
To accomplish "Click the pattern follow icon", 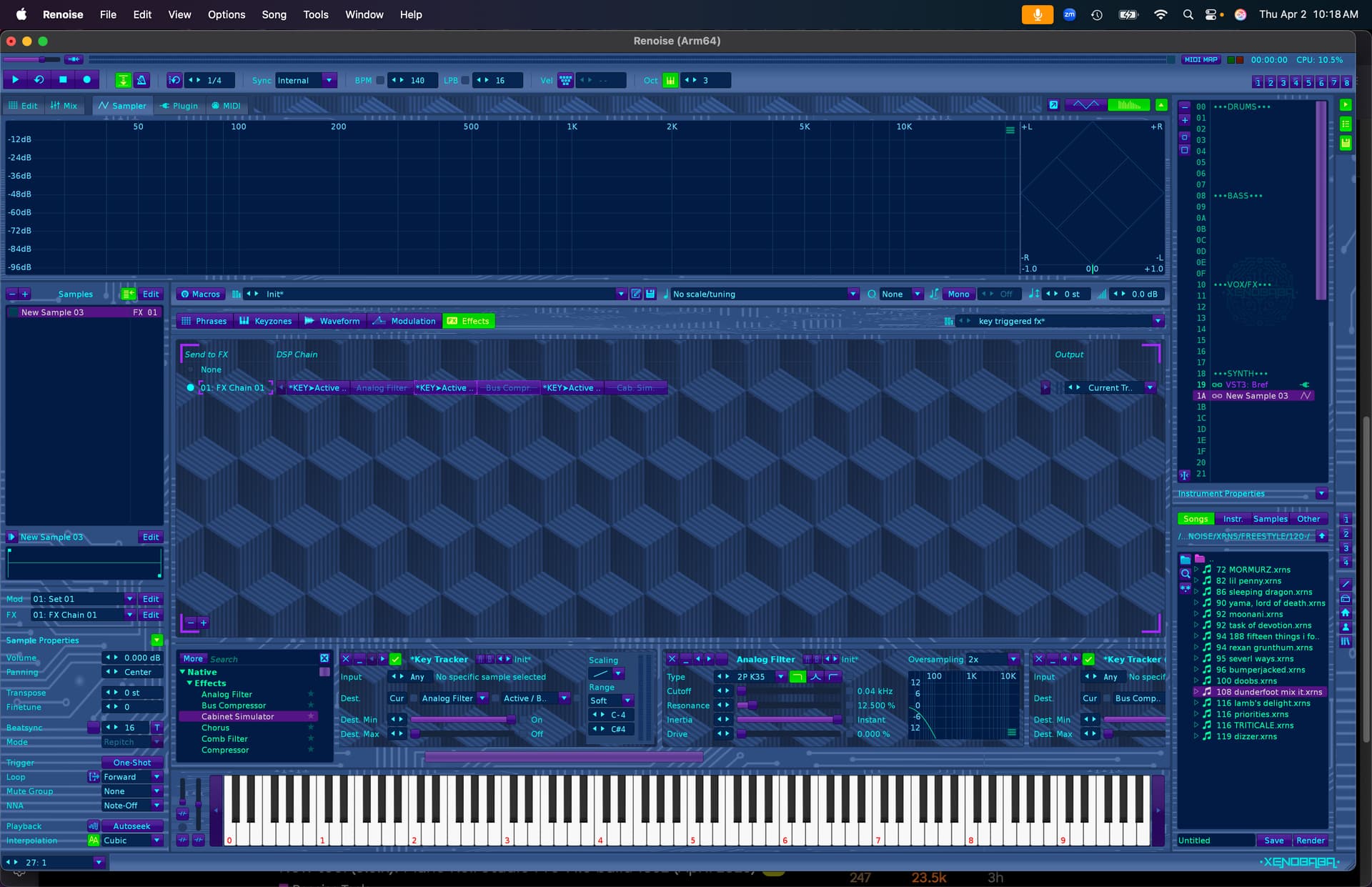I will coord(123,80).
